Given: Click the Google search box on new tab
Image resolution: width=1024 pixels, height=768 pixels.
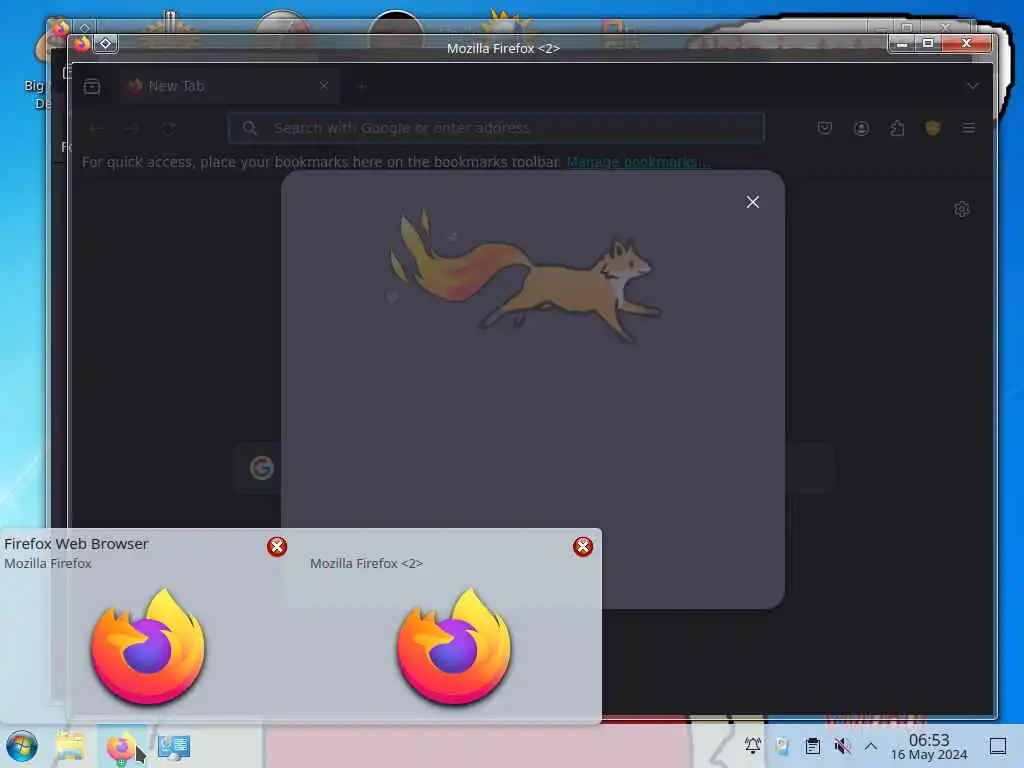Looking at the screenshot, I should click(x=534, y=468).
